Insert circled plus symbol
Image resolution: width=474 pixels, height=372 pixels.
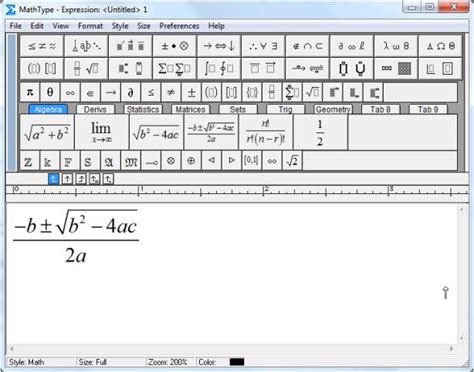pos(191,161)
